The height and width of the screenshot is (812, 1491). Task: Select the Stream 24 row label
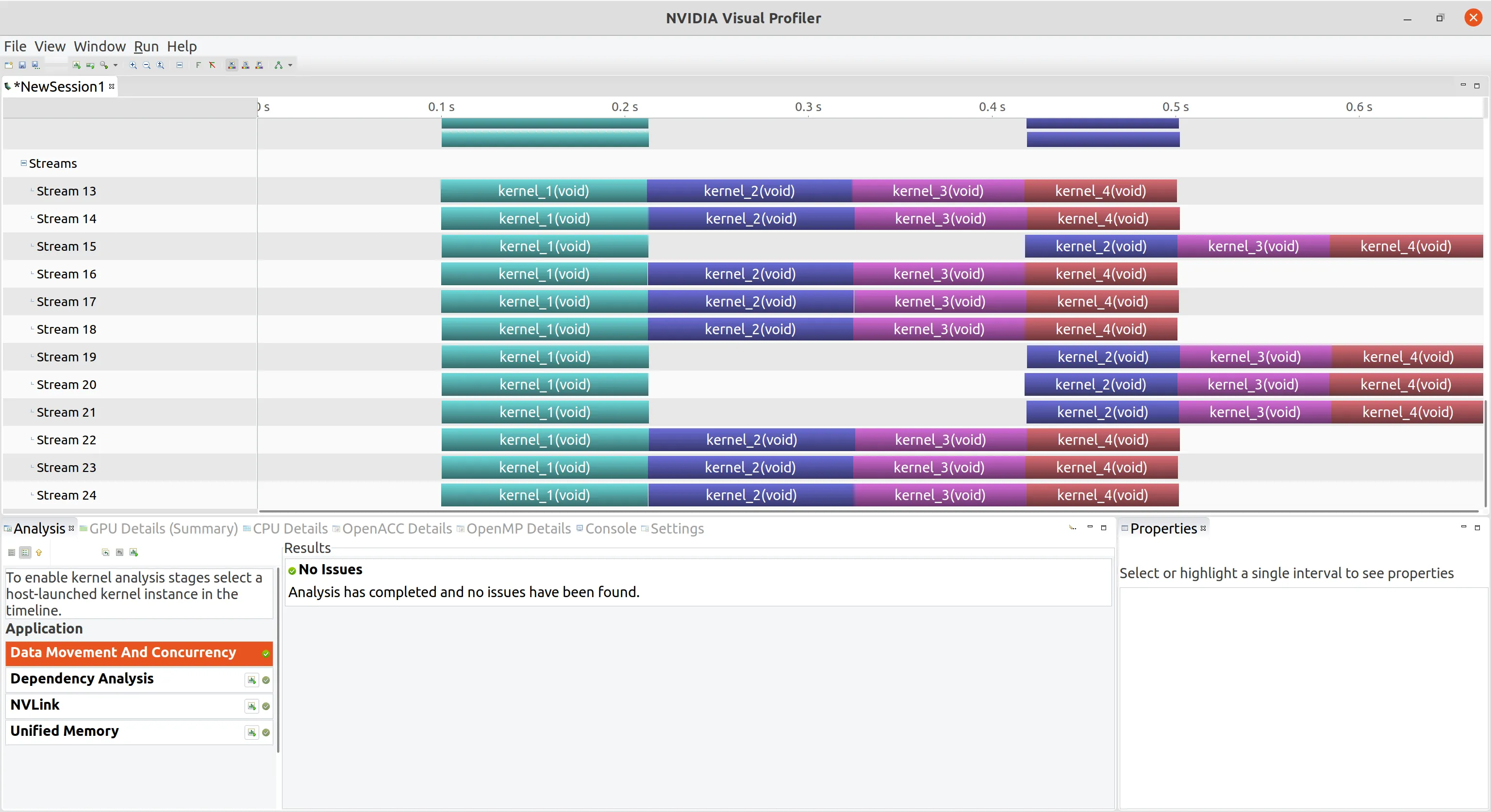pyautogui.click(x=66, y=496)
